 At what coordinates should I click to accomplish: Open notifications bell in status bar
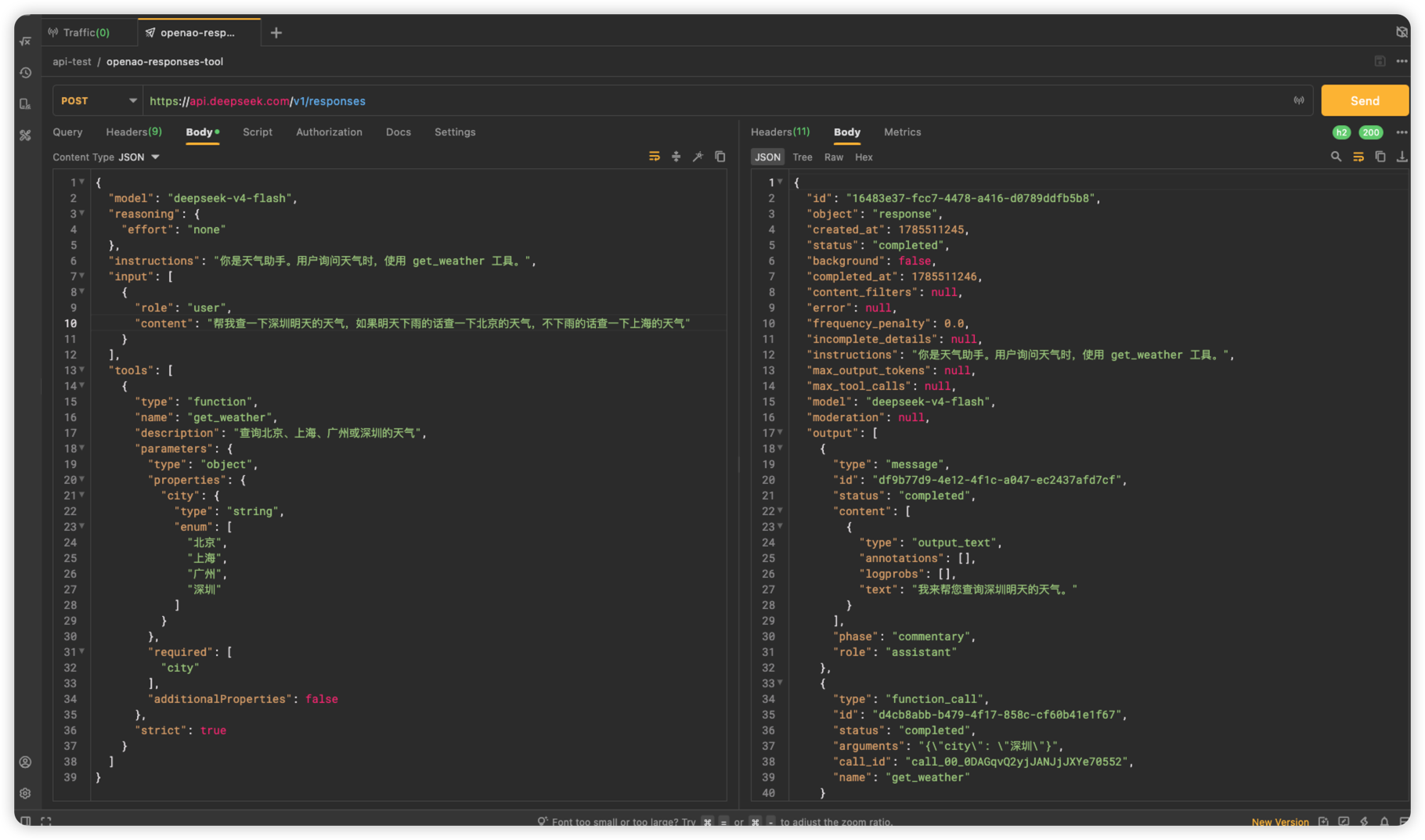coord(1384,821)
